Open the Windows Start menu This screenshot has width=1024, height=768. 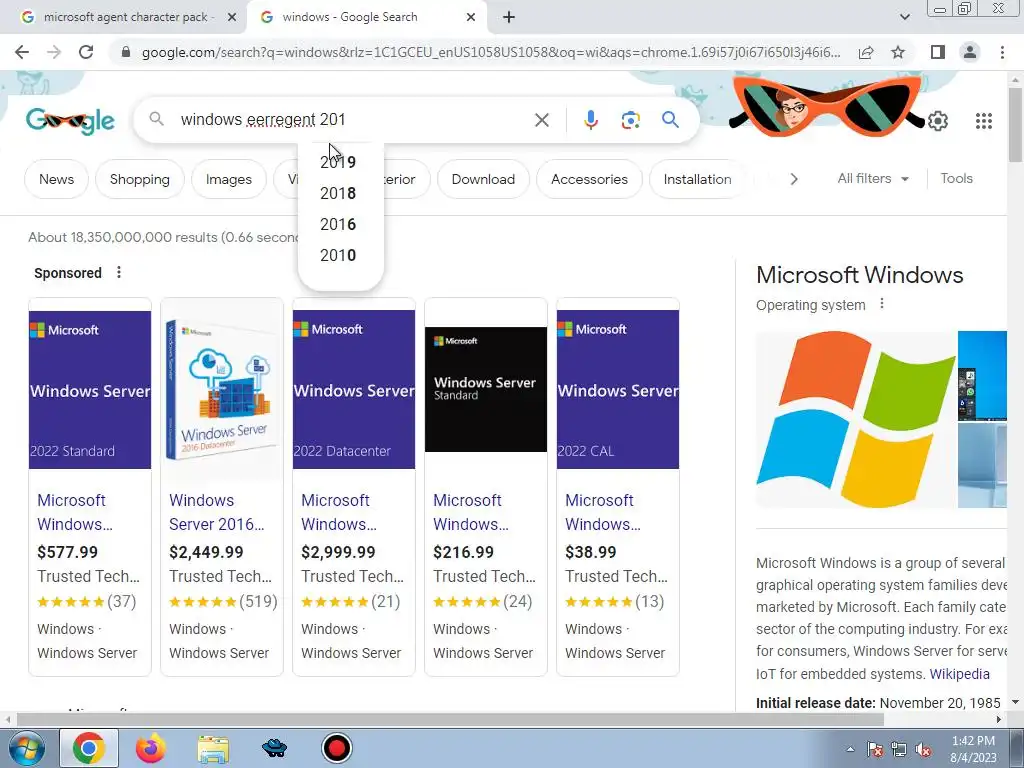click(25, 748)
